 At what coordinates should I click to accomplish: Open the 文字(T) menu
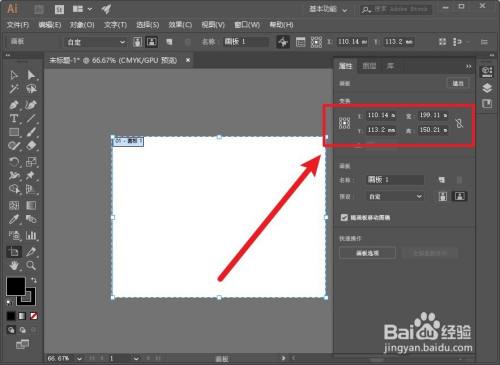[x=115, y=25]
